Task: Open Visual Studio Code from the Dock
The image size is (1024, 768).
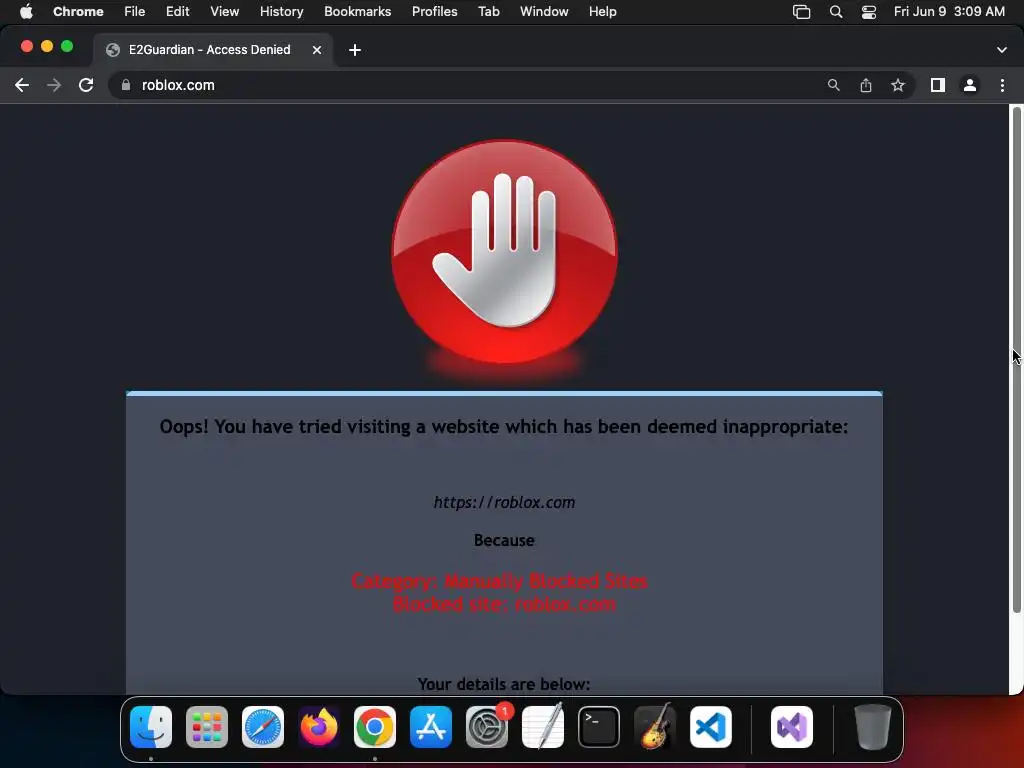Action: pos(711,727)
